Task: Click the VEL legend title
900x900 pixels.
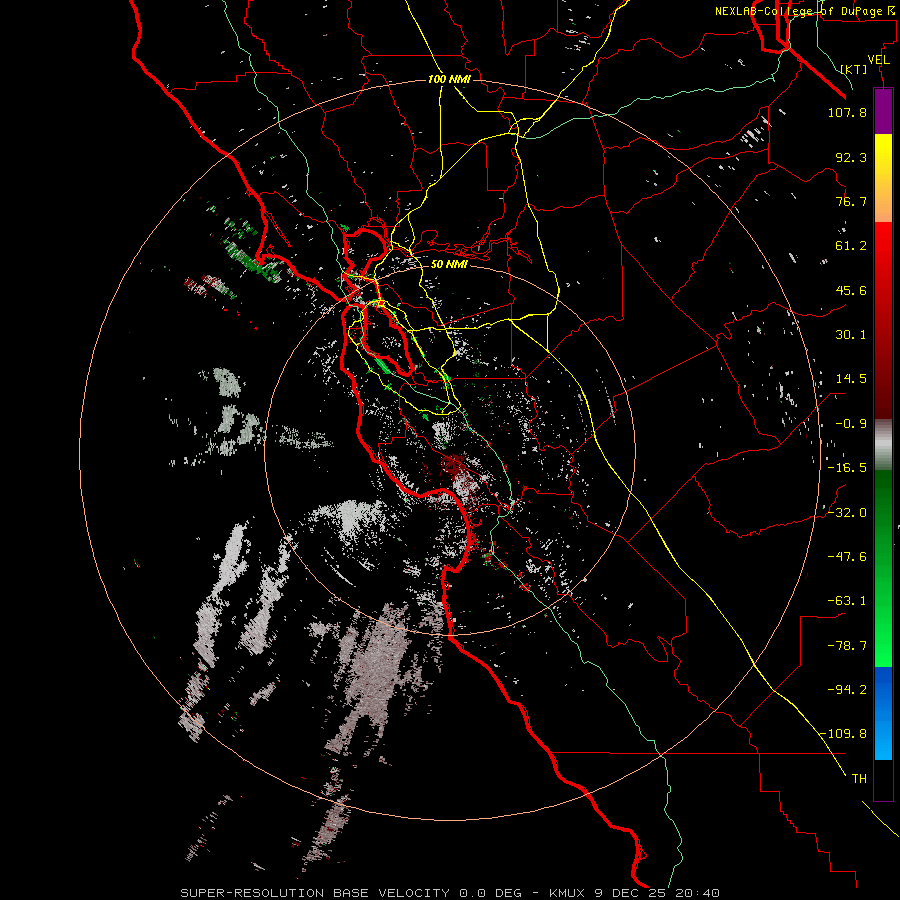Action: click(878, 60)
